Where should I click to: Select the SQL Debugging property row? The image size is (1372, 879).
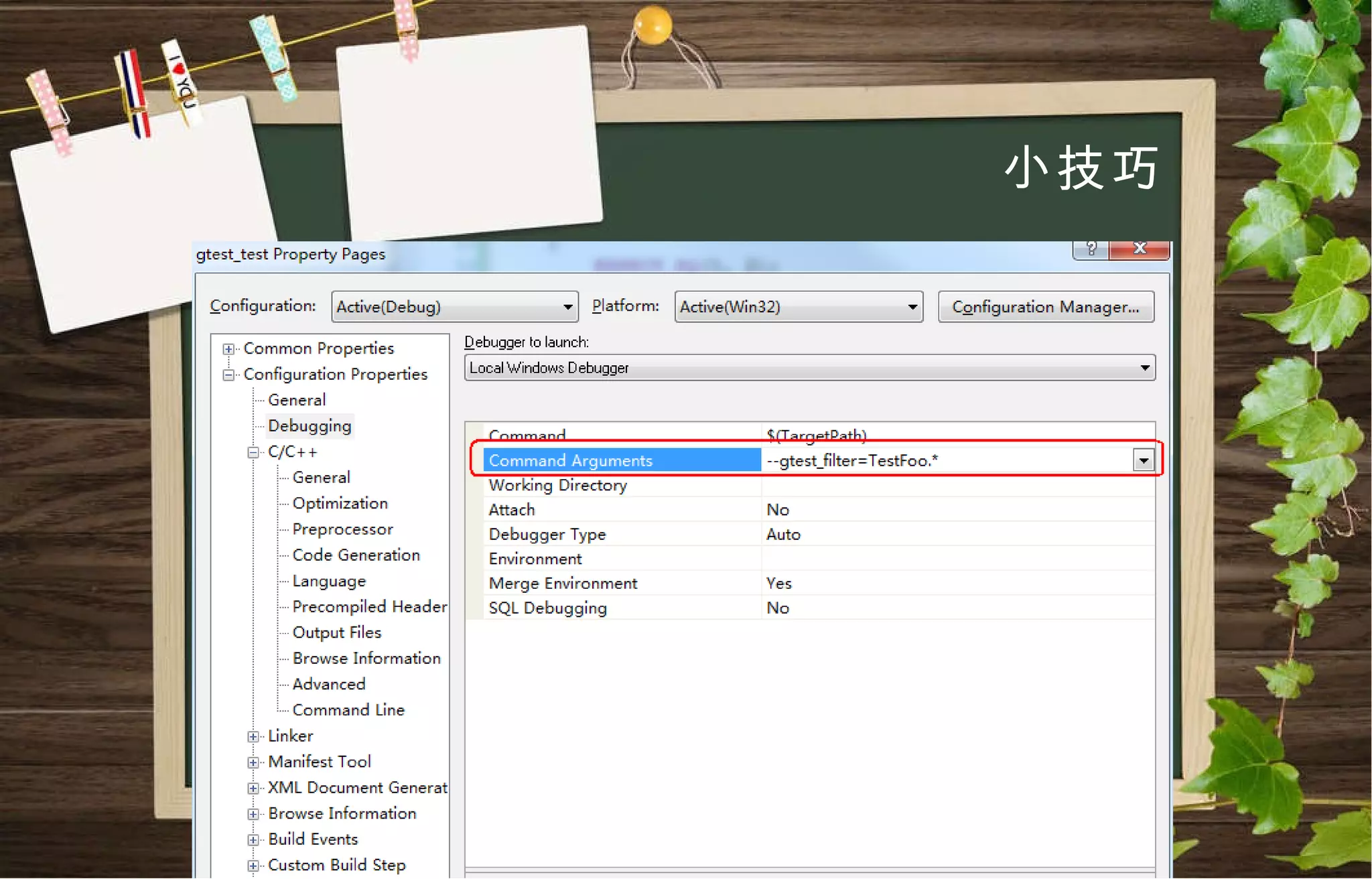pos(547,608)
